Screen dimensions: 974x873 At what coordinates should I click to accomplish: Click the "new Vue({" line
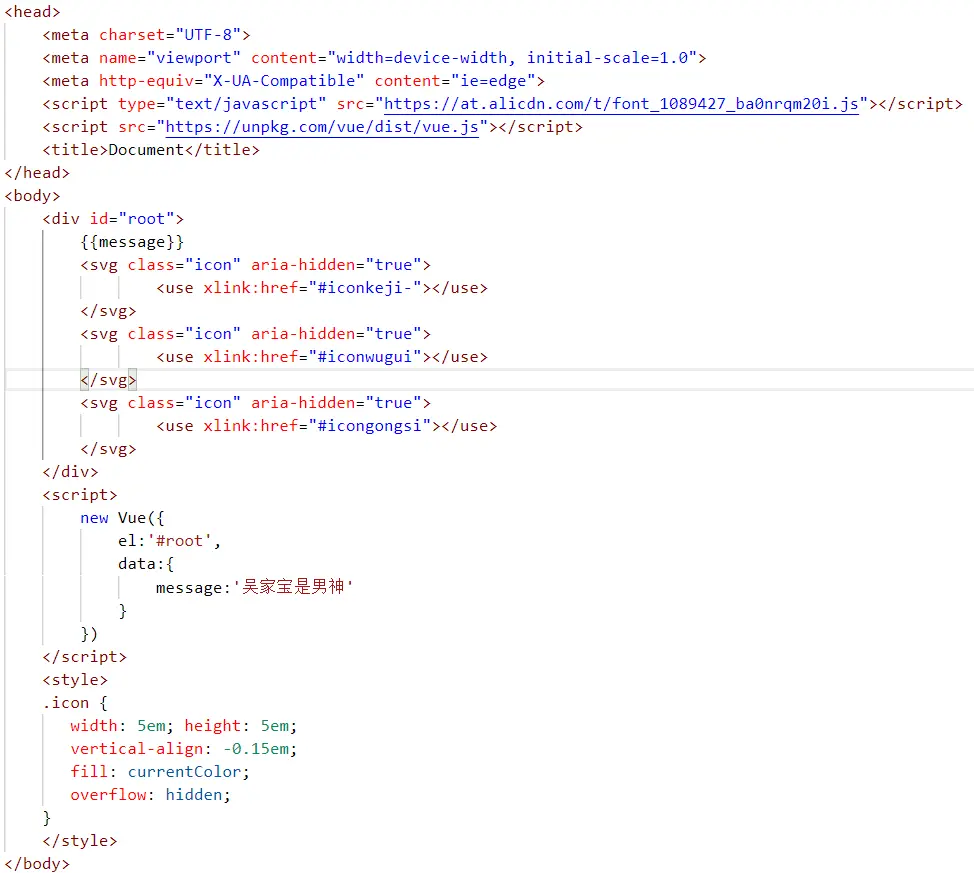(122, 518)
